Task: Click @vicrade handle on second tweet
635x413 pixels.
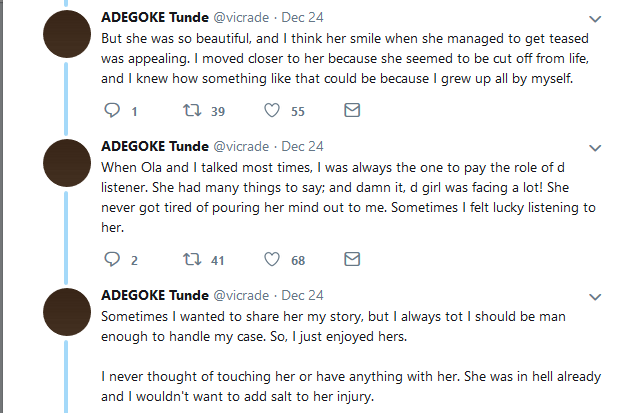Action: click(241, 147)
